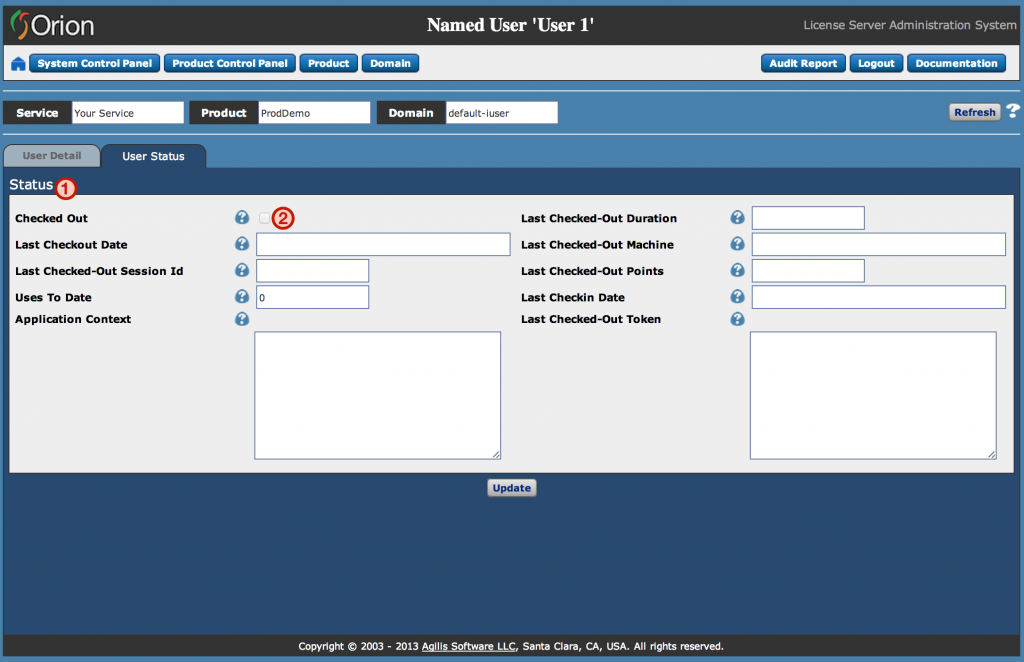
Task: Open the Audit Report page
Action: click(x=803, y=63)
